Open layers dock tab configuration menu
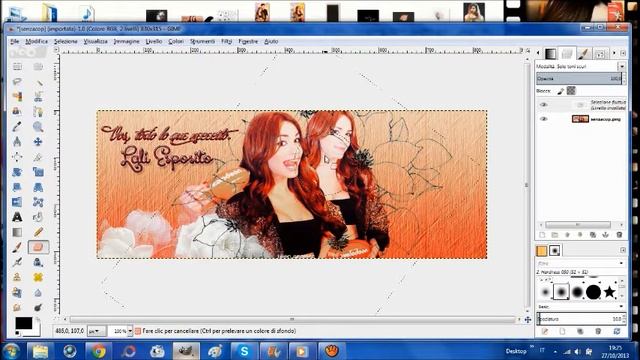 pos(623,53)
